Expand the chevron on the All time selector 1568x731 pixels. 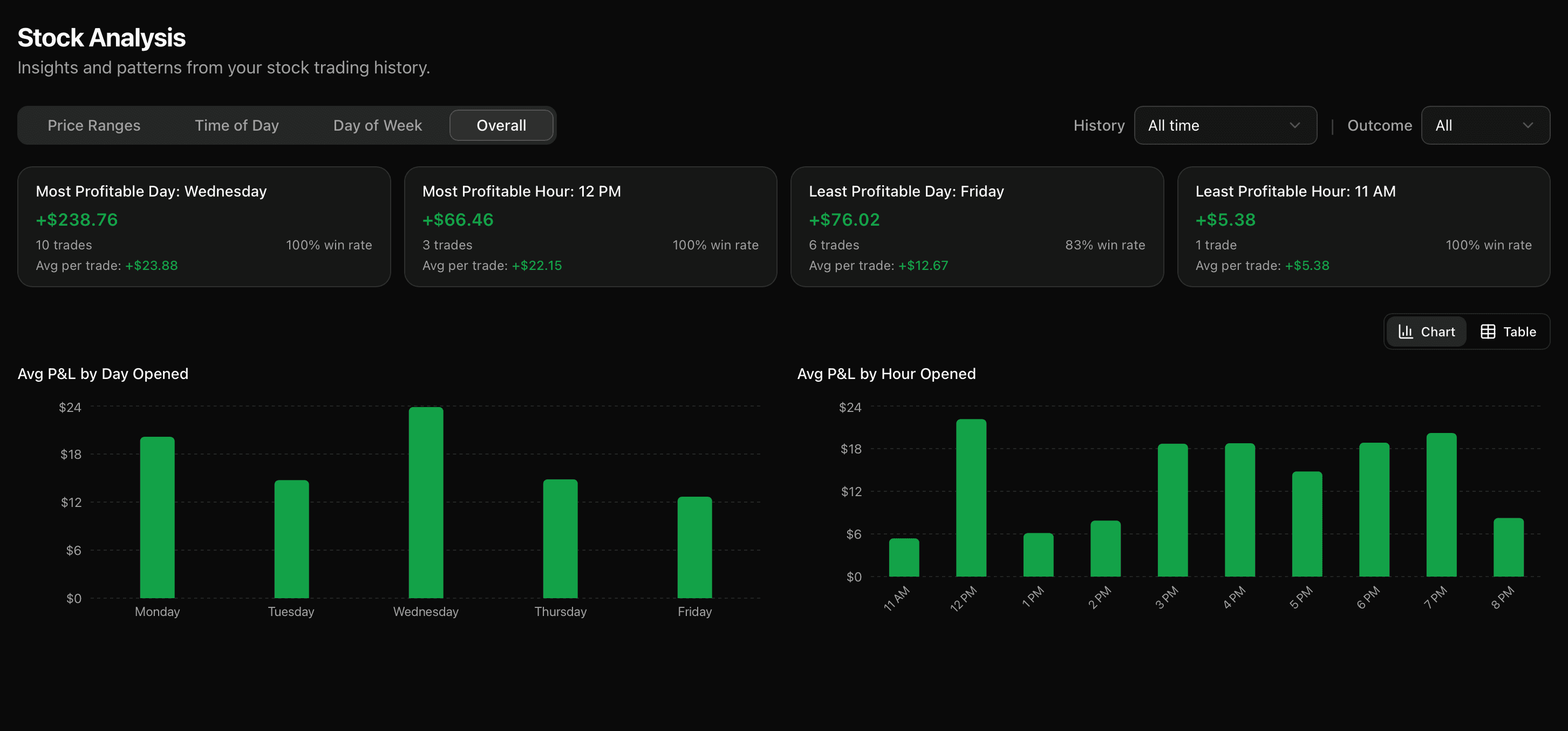pos(1296,125)
